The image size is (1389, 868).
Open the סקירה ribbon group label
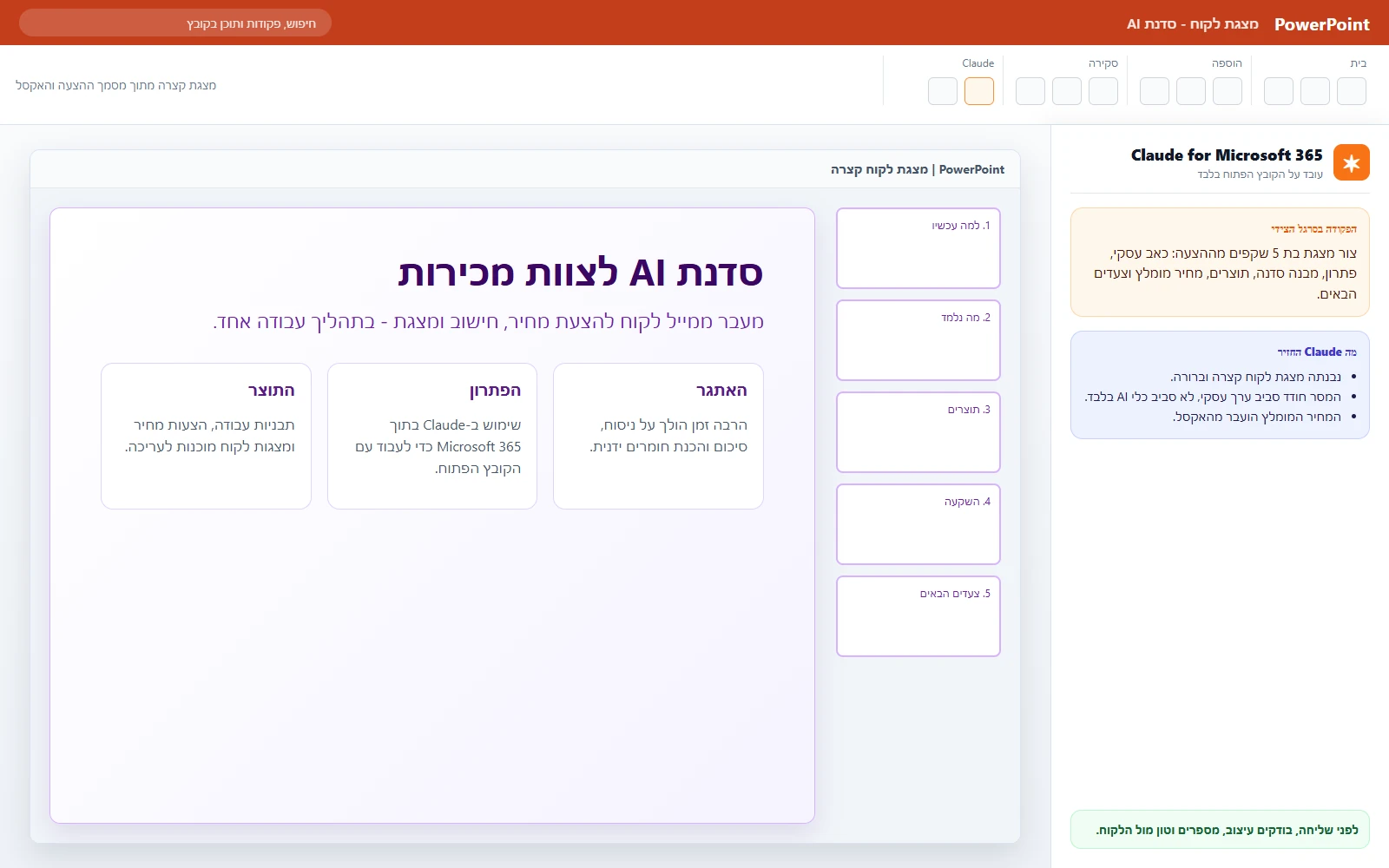click(x=1103, y=63)
